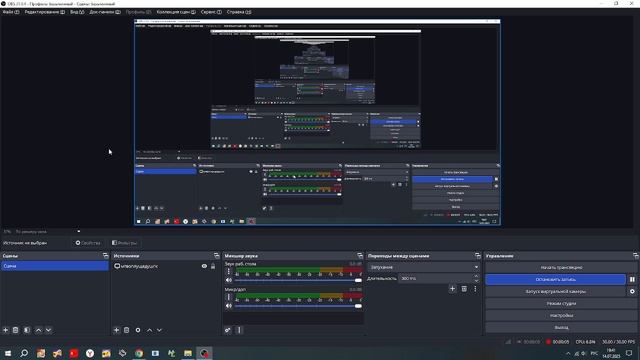Image resolution: width=640 pixels, height=360 pixels.
Task: Toggle visibility eye of the display capture source
Action: pos(204,266)
